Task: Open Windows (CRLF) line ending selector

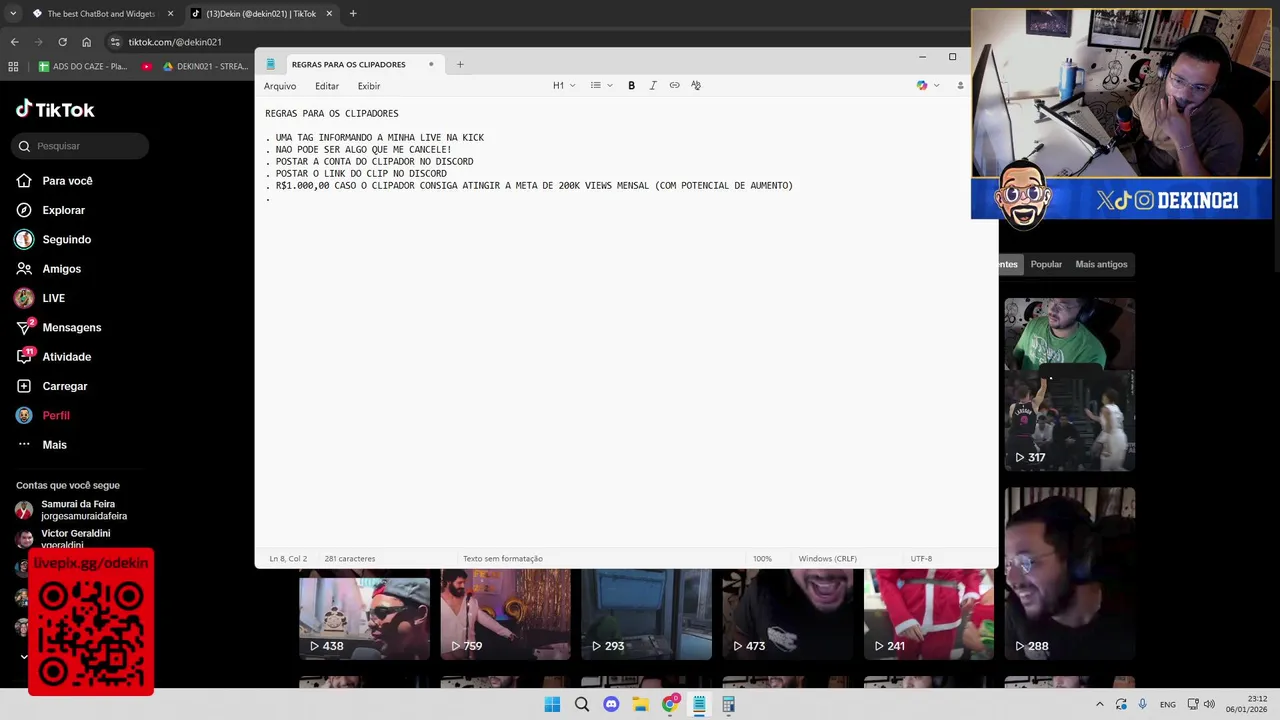Action: pos(827,559)
